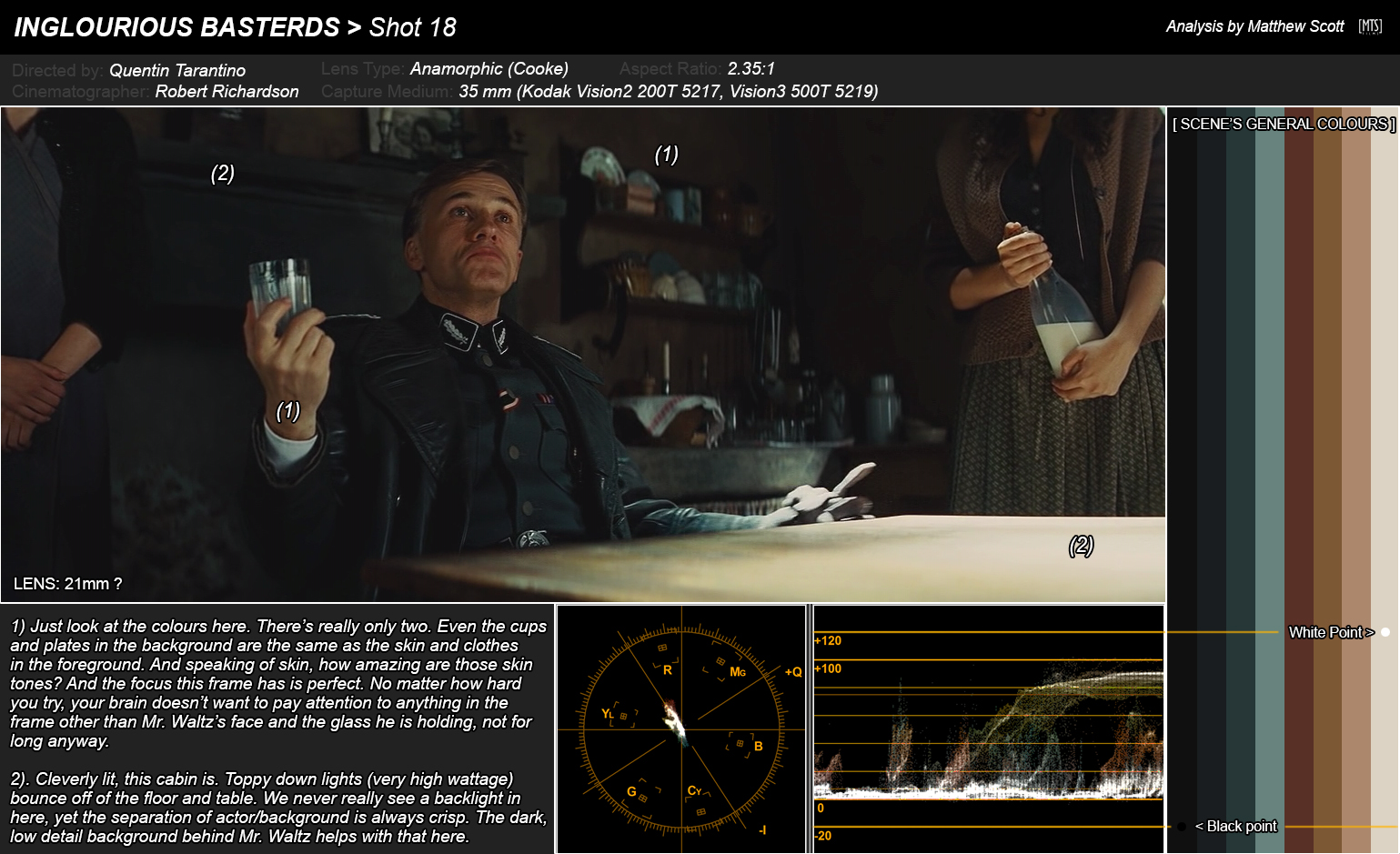Click the R red target on the vectorscope
The image size is (1400, 854).
click(666, 661)
